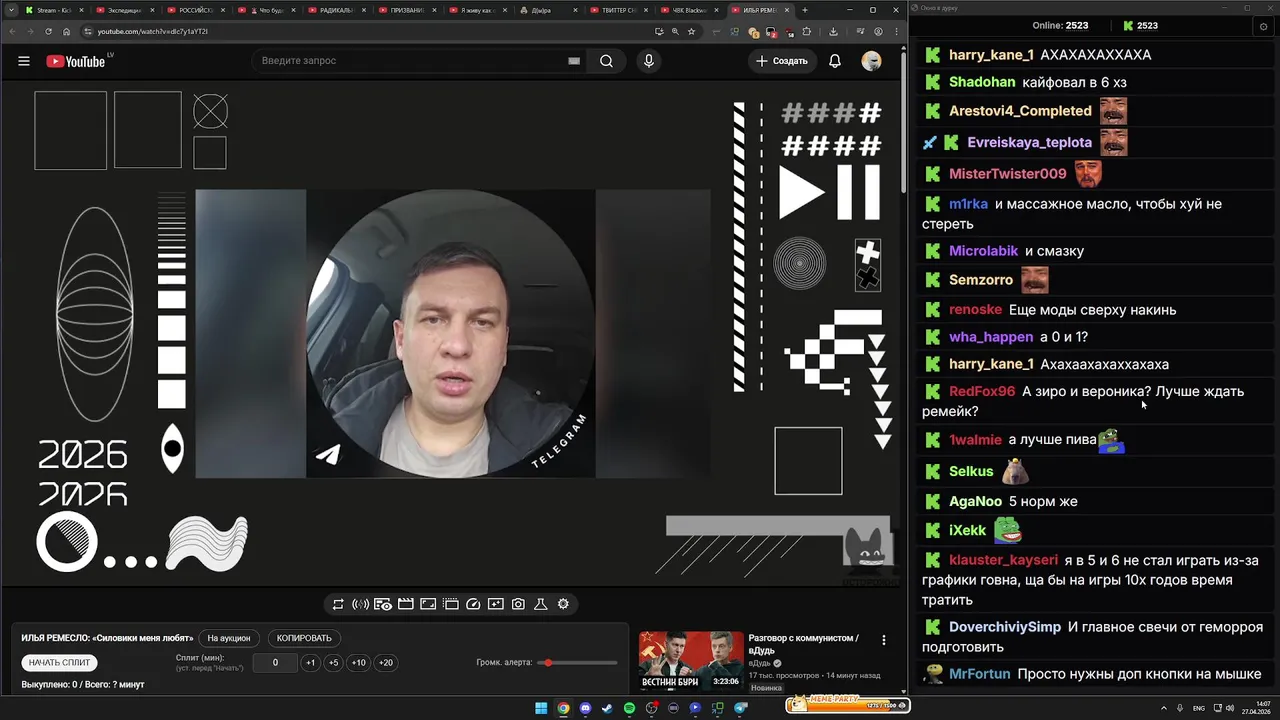Click the YouTube search magnifier button
Image resolution: width=1280 pixels, height=720 pixels.
pos(606,61)
